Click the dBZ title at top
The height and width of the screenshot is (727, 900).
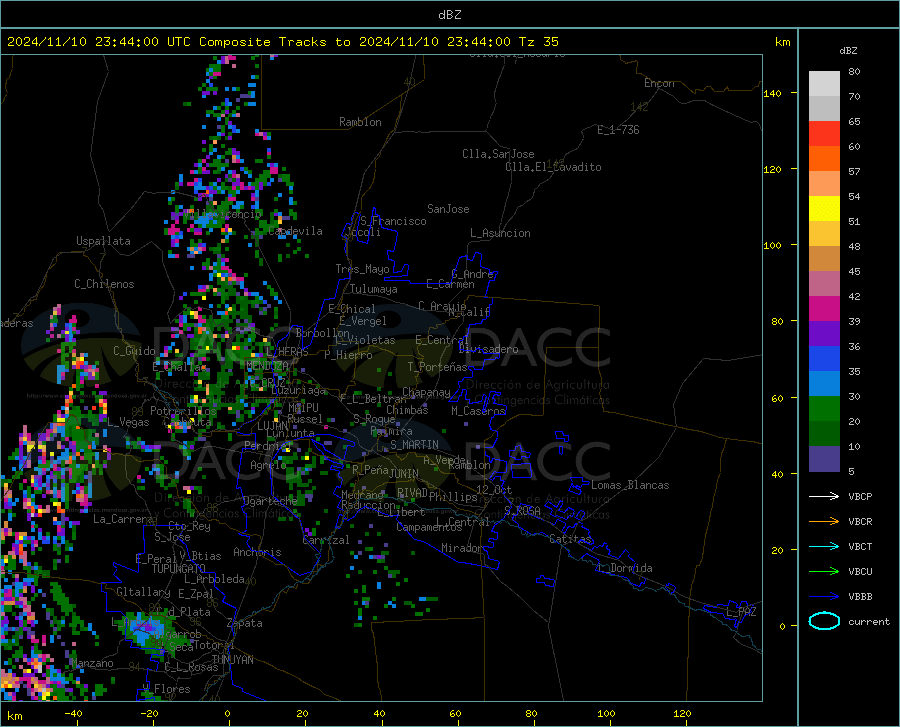tap(449, 15)
